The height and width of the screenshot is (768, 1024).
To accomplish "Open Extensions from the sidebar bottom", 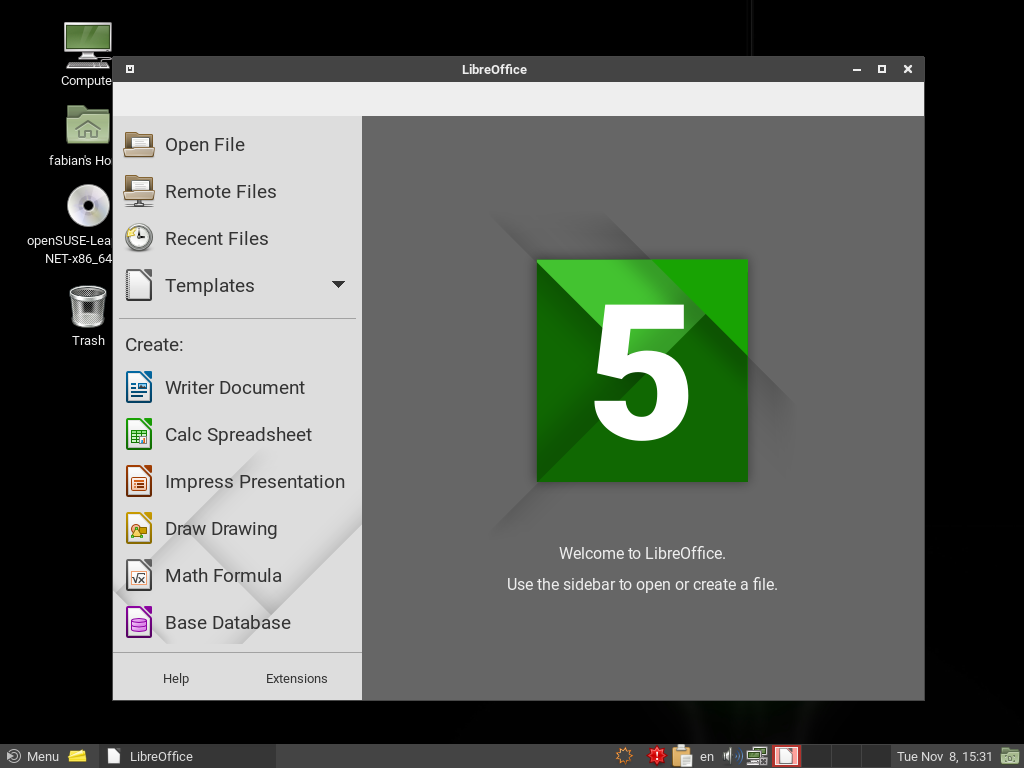I will (296, 678).
